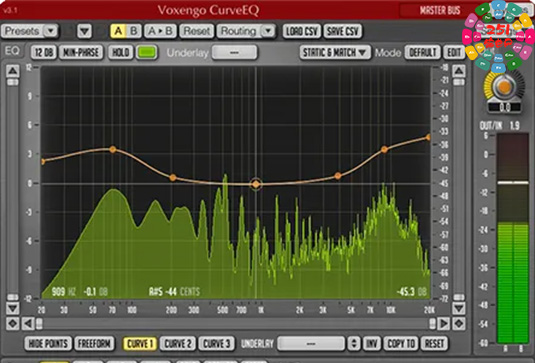Screen dimensions: 535x363
Task: Click the right vertical spectrum range scrollbar
Action: pyautogui.click(x=459, y=190)
